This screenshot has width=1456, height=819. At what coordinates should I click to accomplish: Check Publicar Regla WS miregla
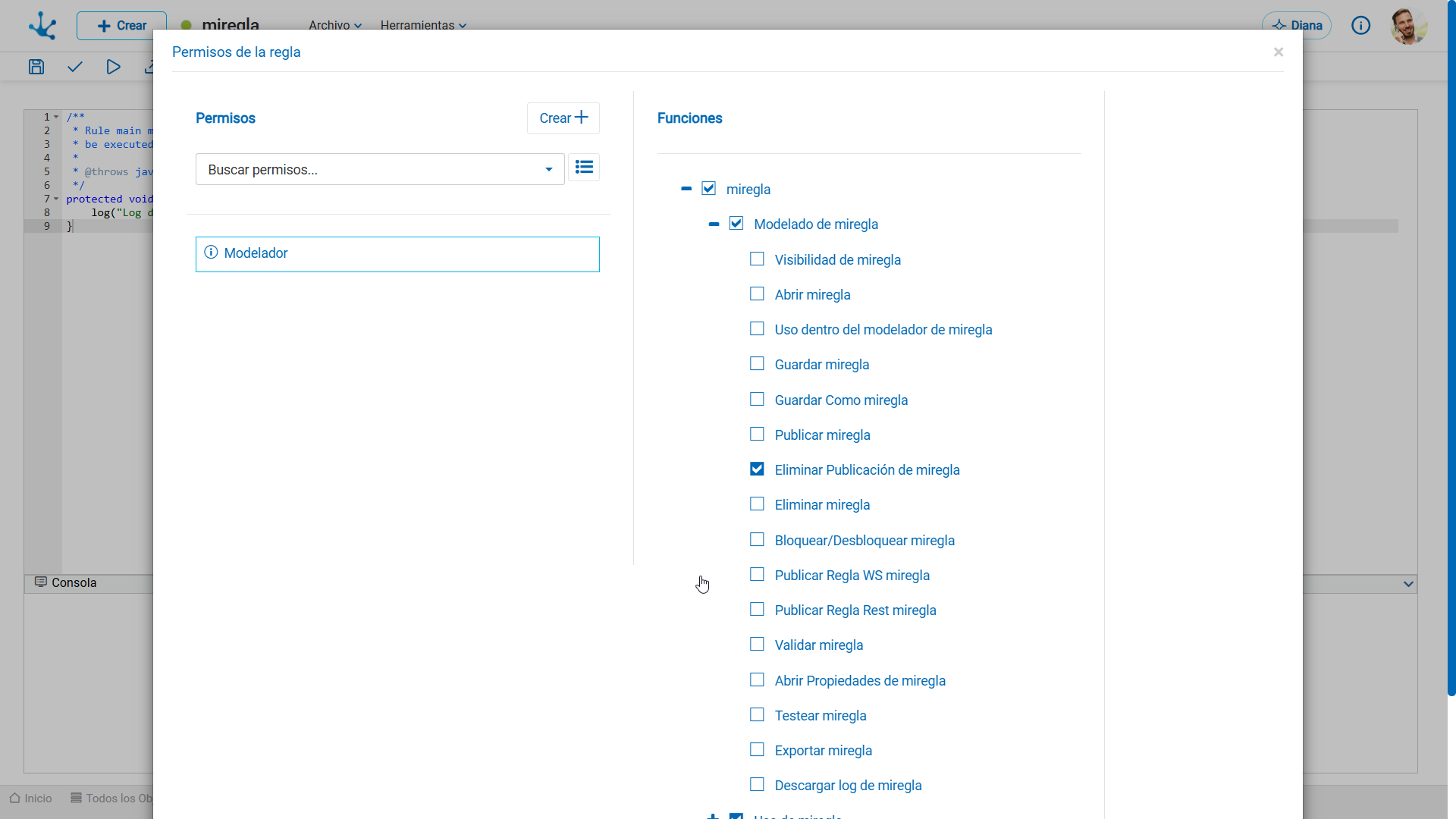[757, 574]
